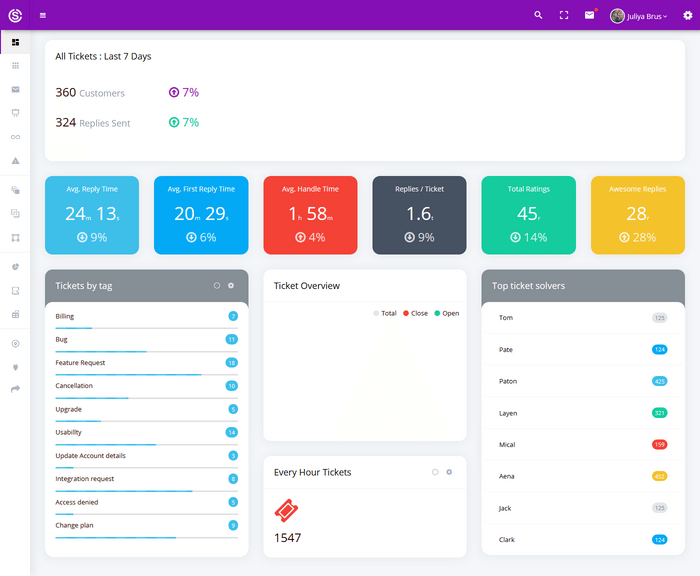Select Clark in top ticket solvers
This screenshot has width=700, height=576.
[583, 539]
